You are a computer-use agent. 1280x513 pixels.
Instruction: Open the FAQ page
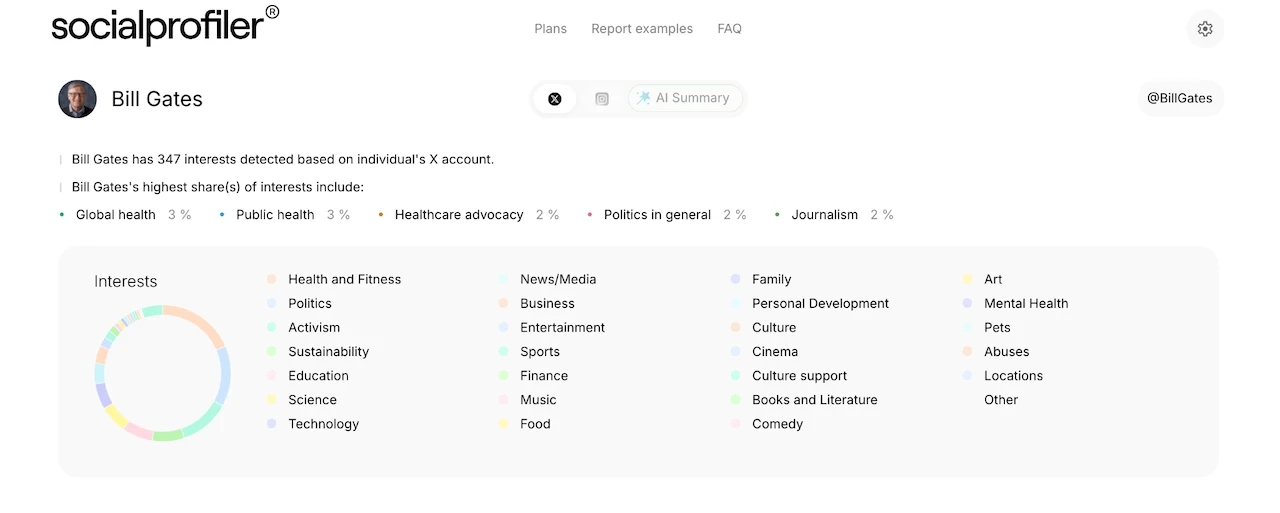[x=730, y=29]
